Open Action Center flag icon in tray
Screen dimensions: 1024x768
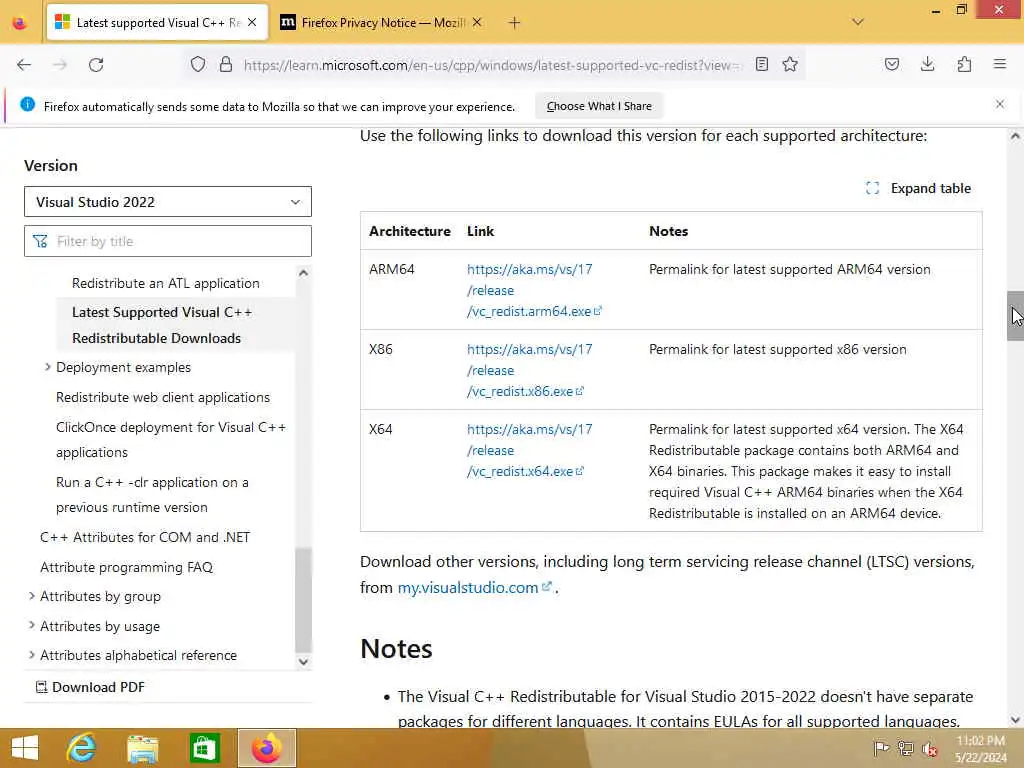point(881,748)
